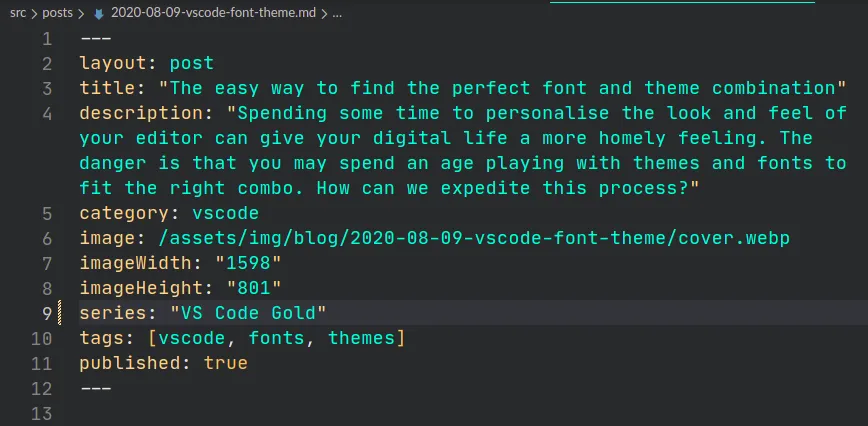This screenshot has width=868, height=426.
Task: Click the 'imageWidth' key
Action: [x=136, y=263]
